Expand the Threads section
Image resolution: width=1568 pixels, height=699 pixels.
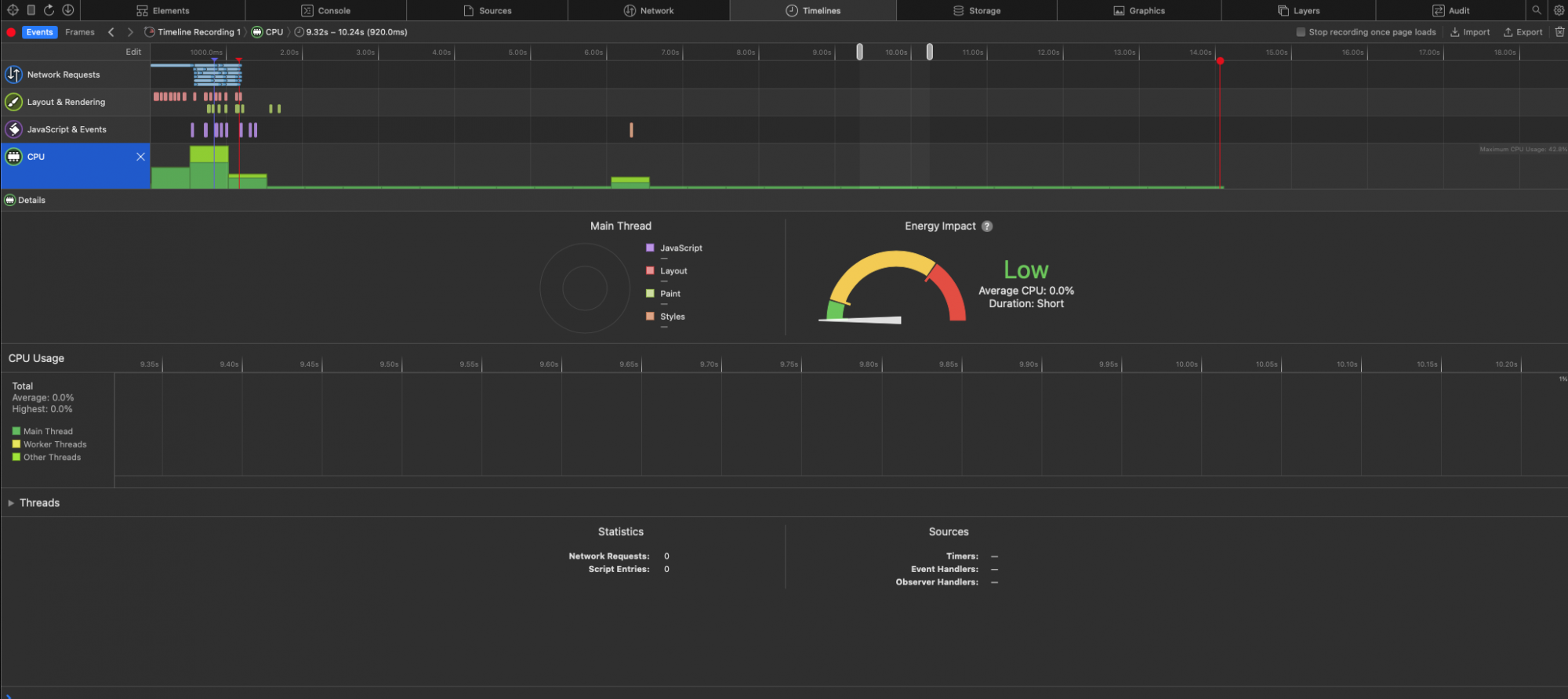11,503
